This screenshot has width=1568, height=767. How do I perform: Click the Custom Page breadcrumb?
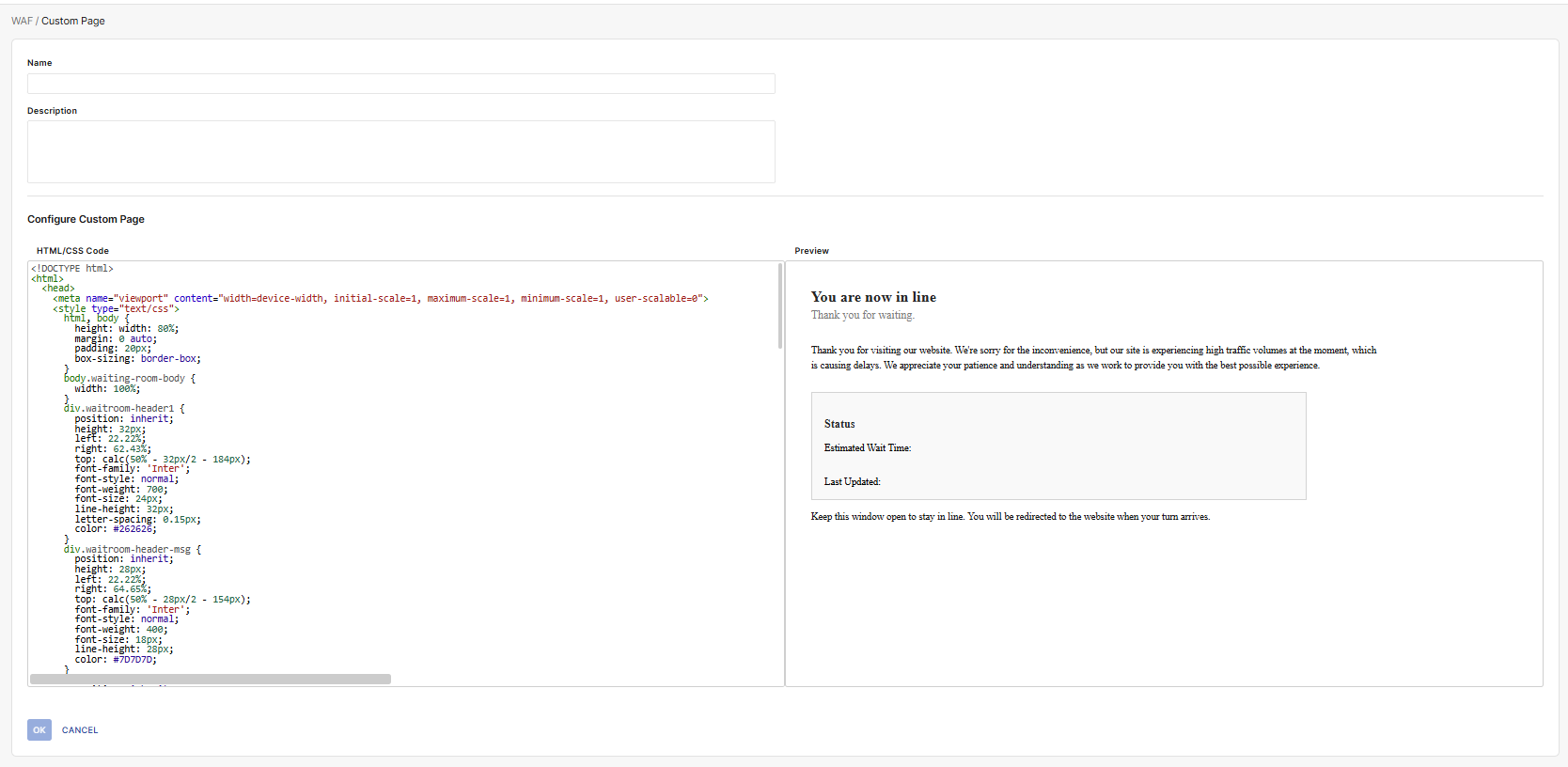(x=73, y=21)
